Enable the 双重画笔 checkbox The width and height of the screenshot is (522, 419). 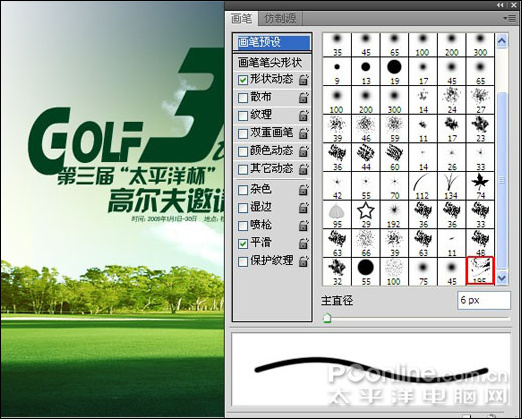click(x=243, y=134)
